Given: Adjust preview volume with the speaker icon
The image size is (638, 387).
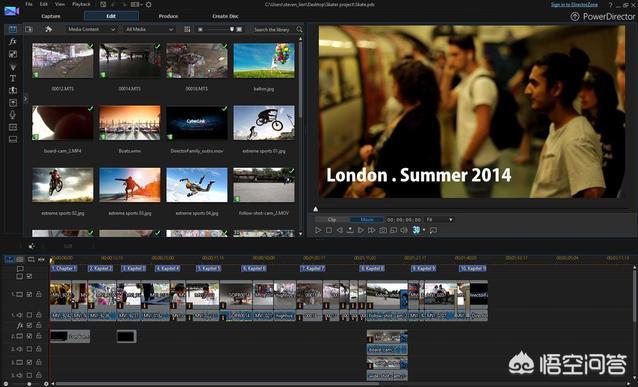Looking at the screenshot, I should tap(404, 230).
